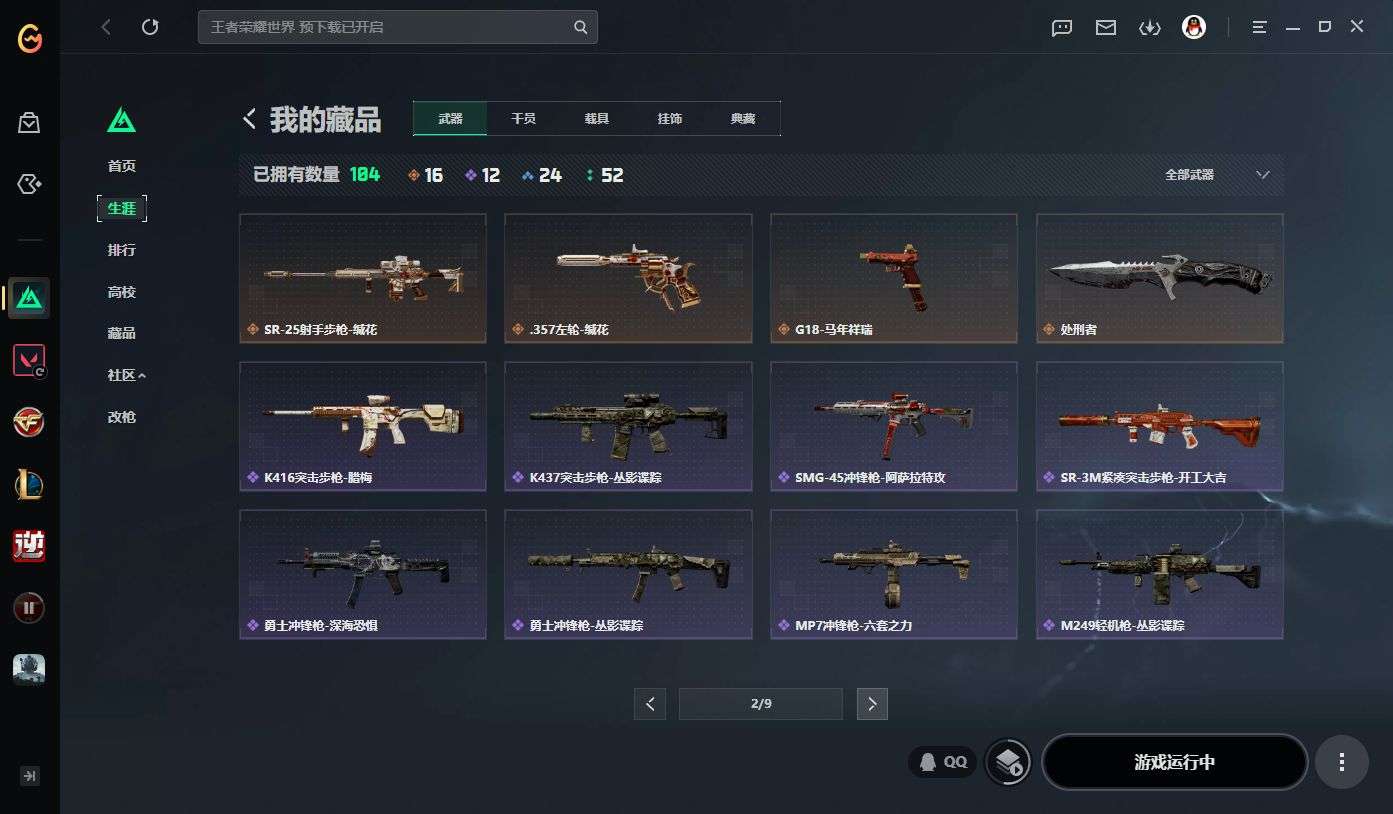Select the League of Legends game icon
This screenshot has width=1393, height=814.
pyautogui.click(x=29, y=484)
